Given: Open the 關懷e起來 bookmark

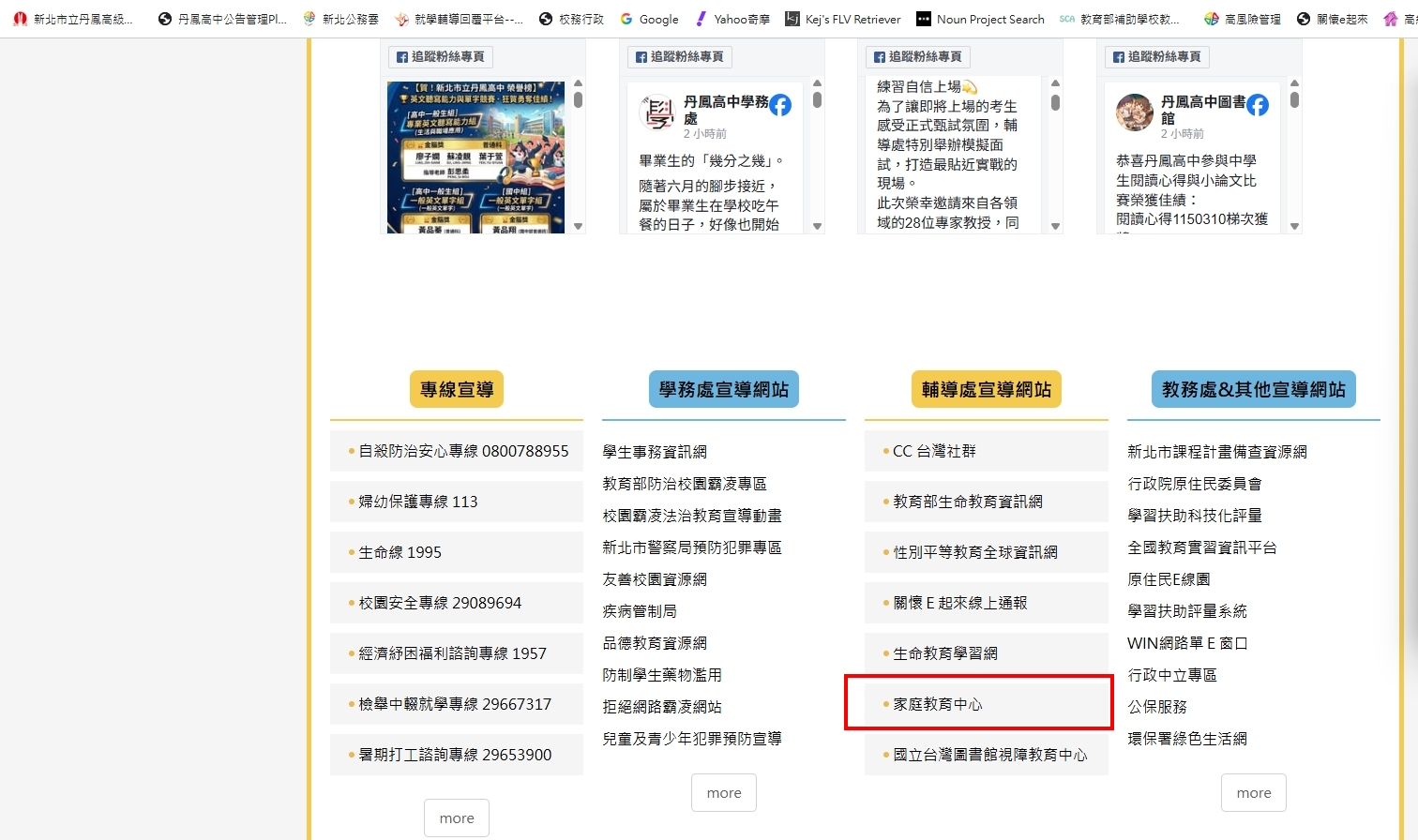Looking at the screenshot, I should pyautogui.click(x=1333, y=19).
